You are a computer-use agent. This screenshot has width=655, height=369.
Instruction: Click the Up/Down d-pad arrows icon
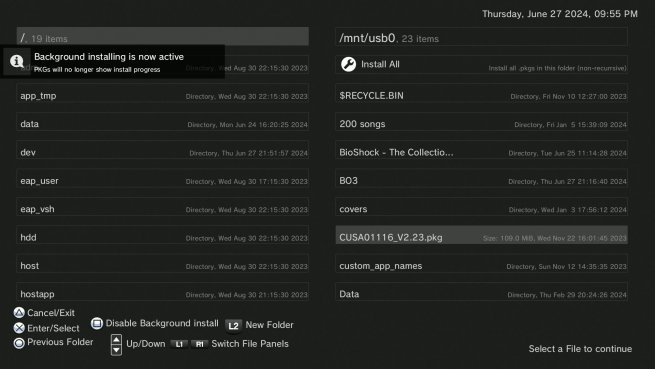117,345
